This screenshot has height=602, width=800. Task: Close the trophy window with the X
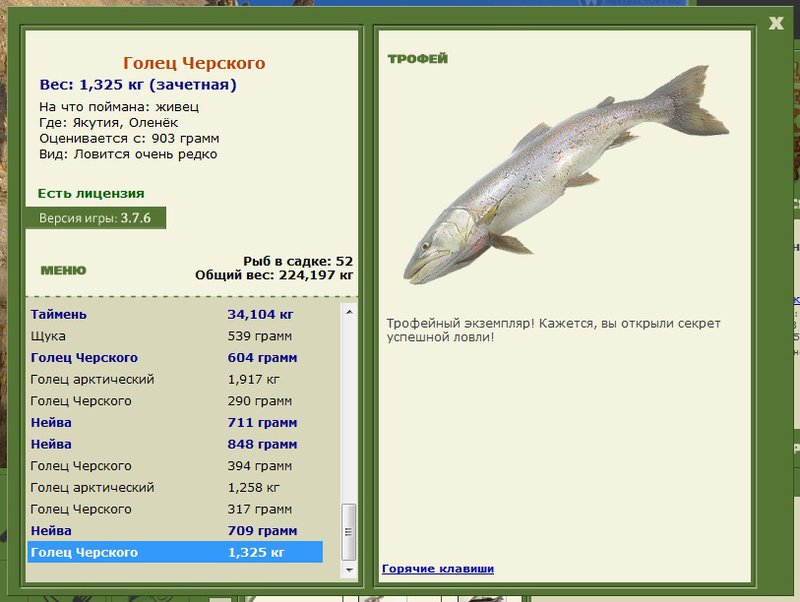point(776,23)
